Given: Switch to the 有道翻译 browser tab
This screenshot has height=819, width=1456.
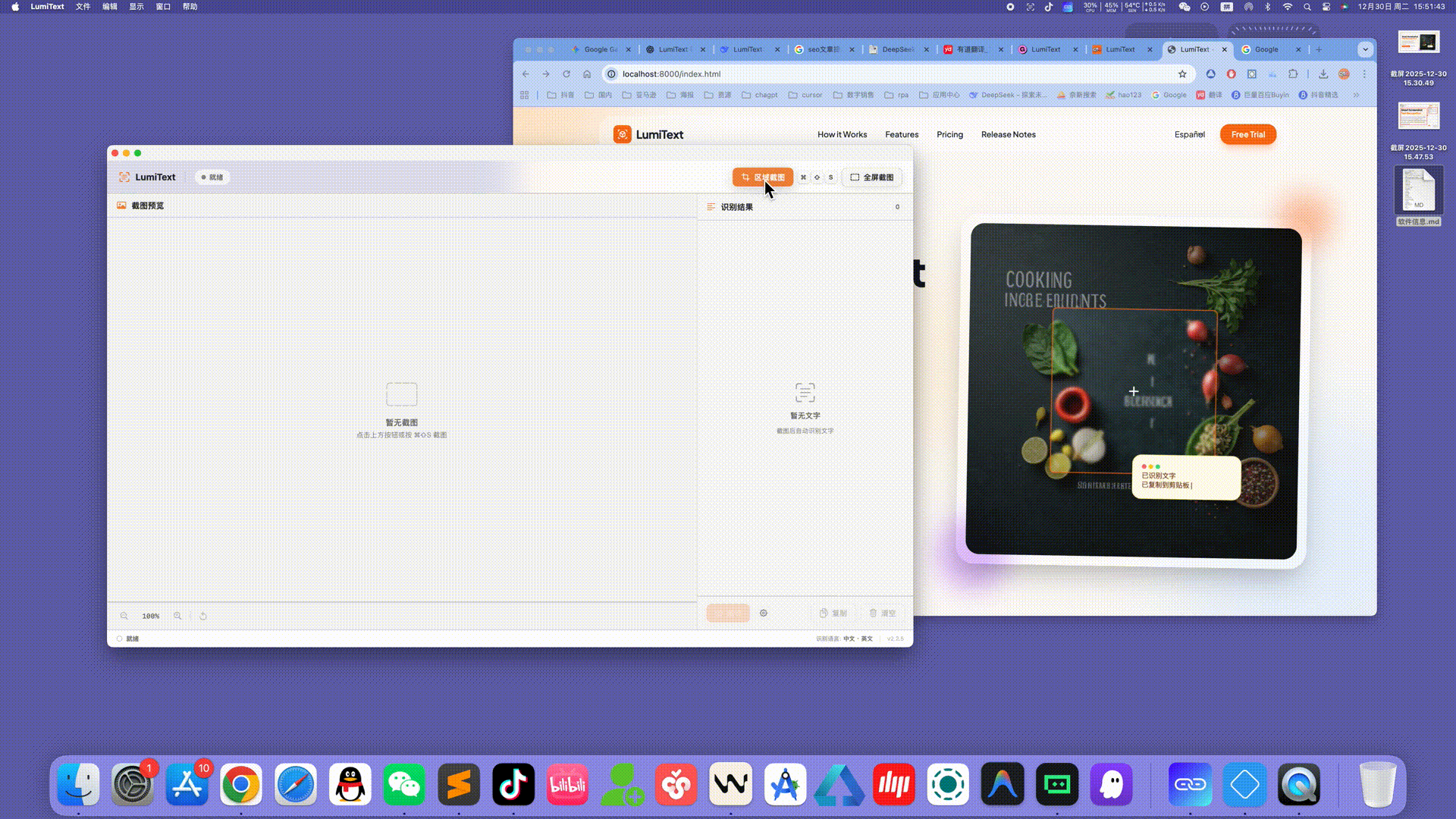Looking at the screenshot, I should click(972, 49).
